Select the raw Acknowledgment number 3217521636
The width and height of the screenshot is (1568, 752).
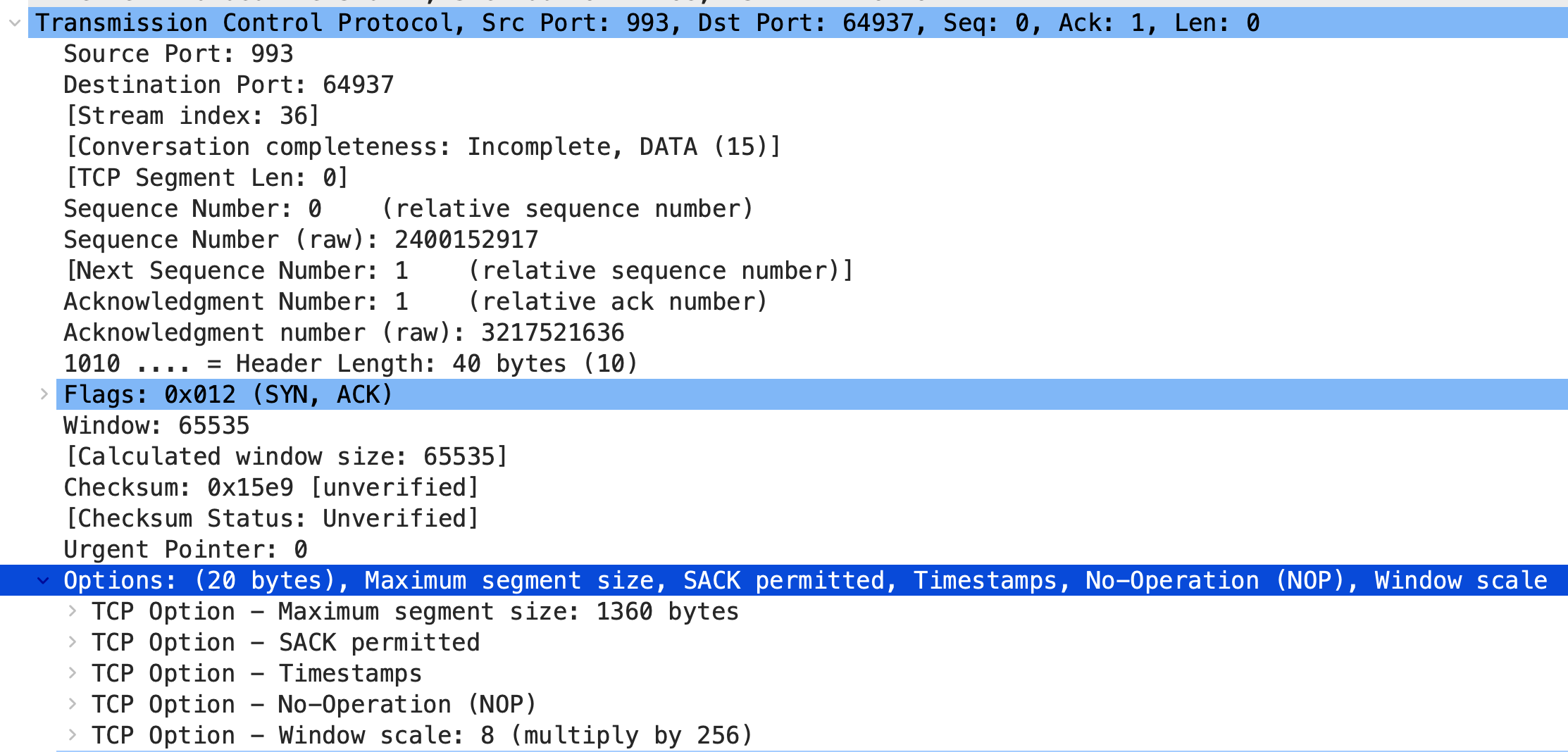click(x=344, y=332)
